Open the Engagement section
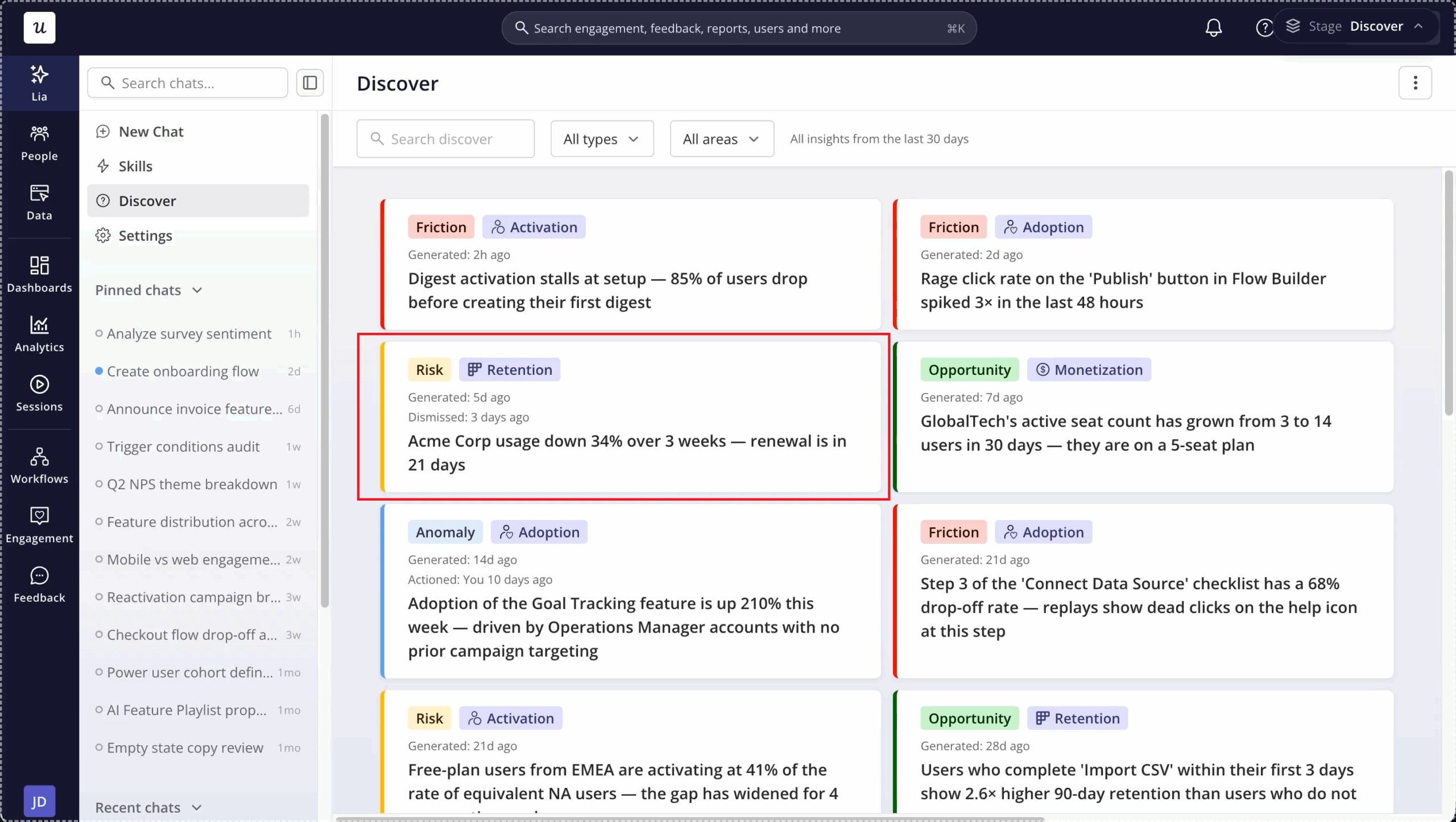Viewport: 1456px width, 822px height. [39, 526]
